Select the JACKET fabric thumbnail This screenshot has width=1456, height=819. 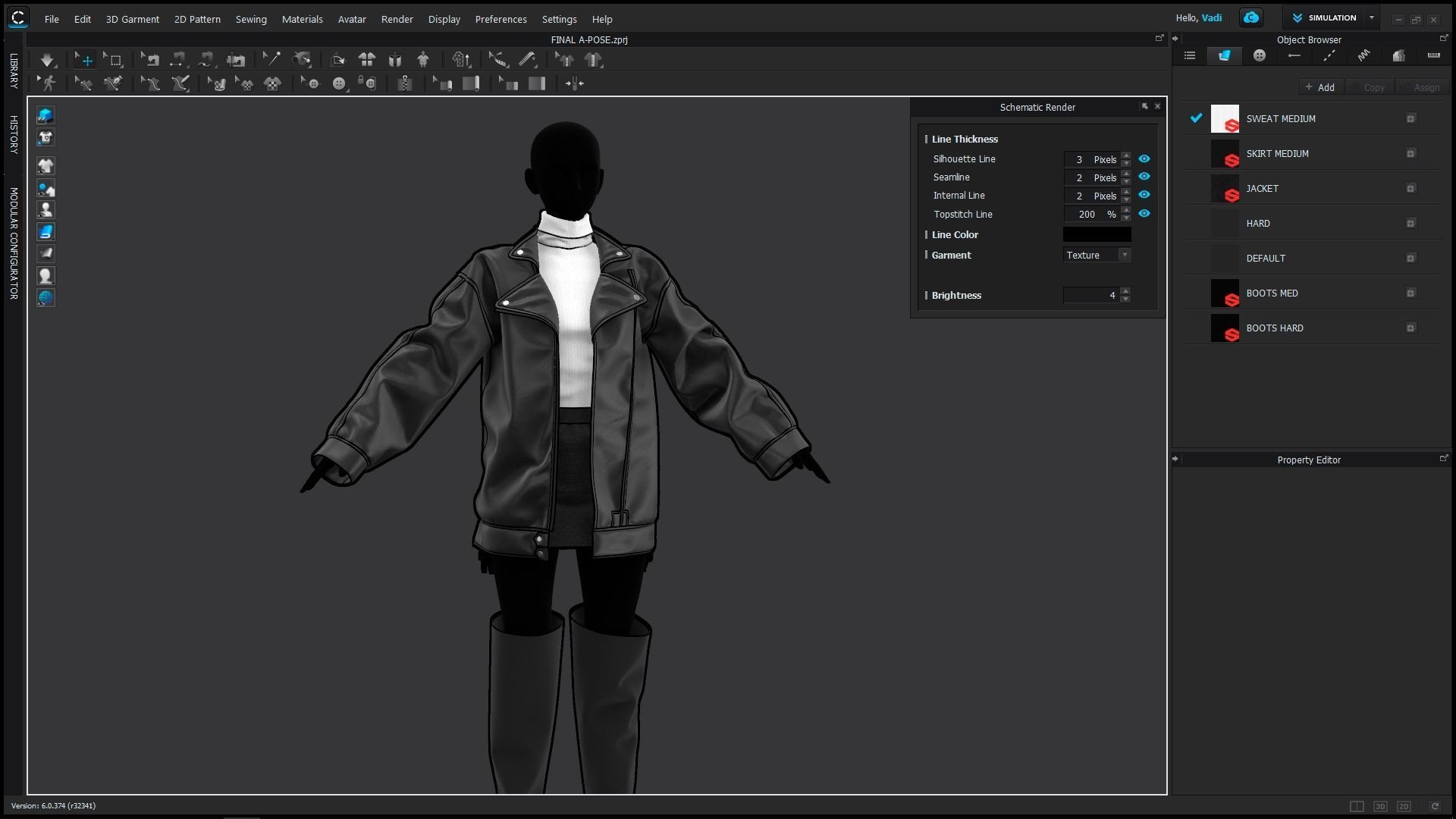(1225, 189)
